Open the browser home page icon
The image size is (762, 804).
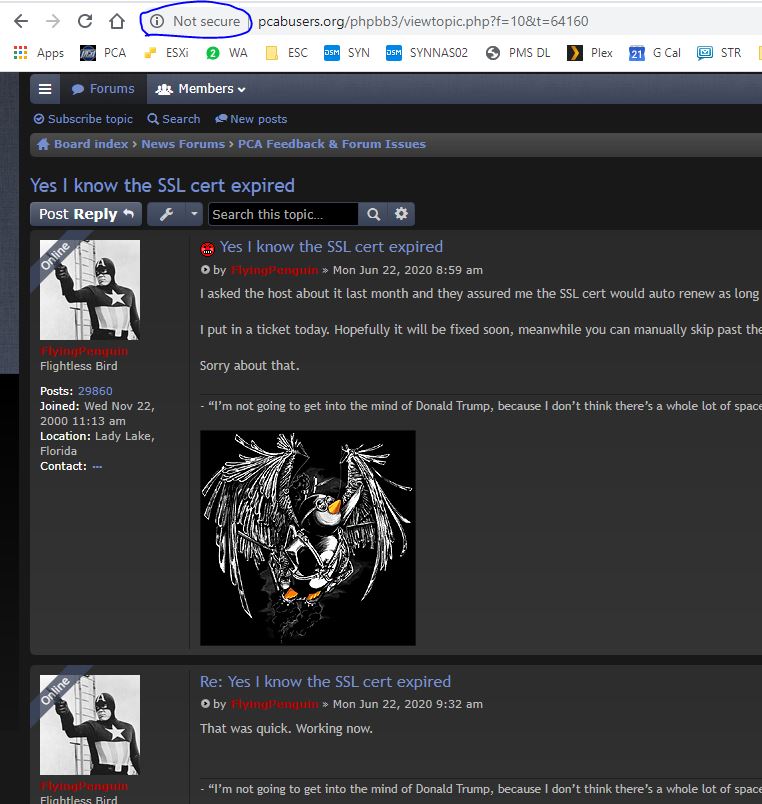pyautogui.click(x=117, y=22)
